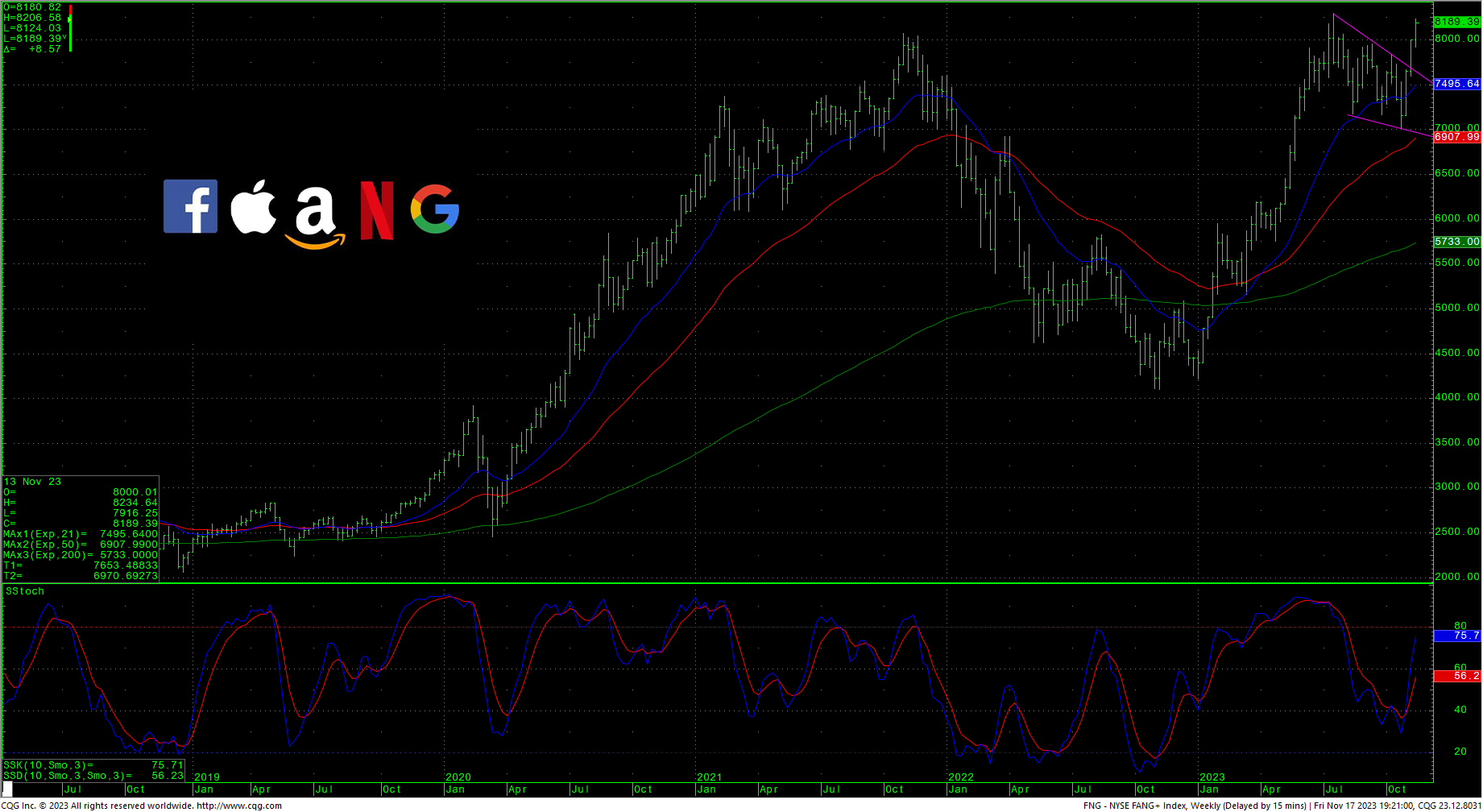Select the green 5733.00 moving average tag
The image size is (1483, 812).
coord(1456,242)
